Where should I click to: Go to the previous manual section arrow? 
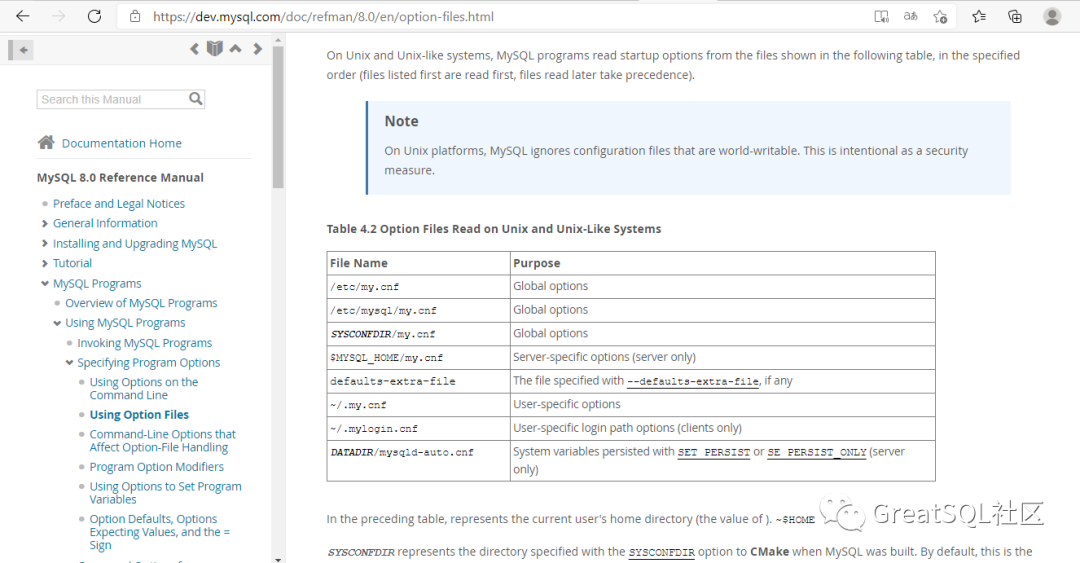coord(194,49)
